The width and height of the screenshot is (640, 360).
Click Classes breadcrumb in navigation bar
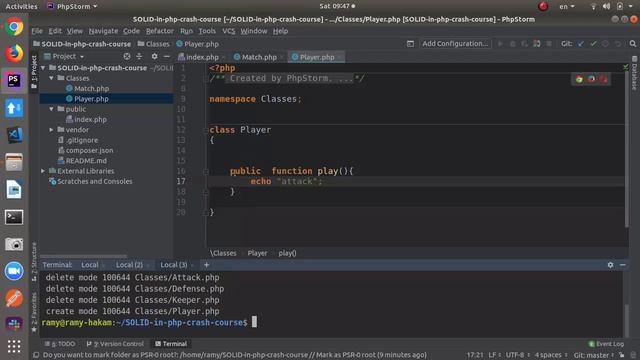pyautogui.click(x=153, y=44)
